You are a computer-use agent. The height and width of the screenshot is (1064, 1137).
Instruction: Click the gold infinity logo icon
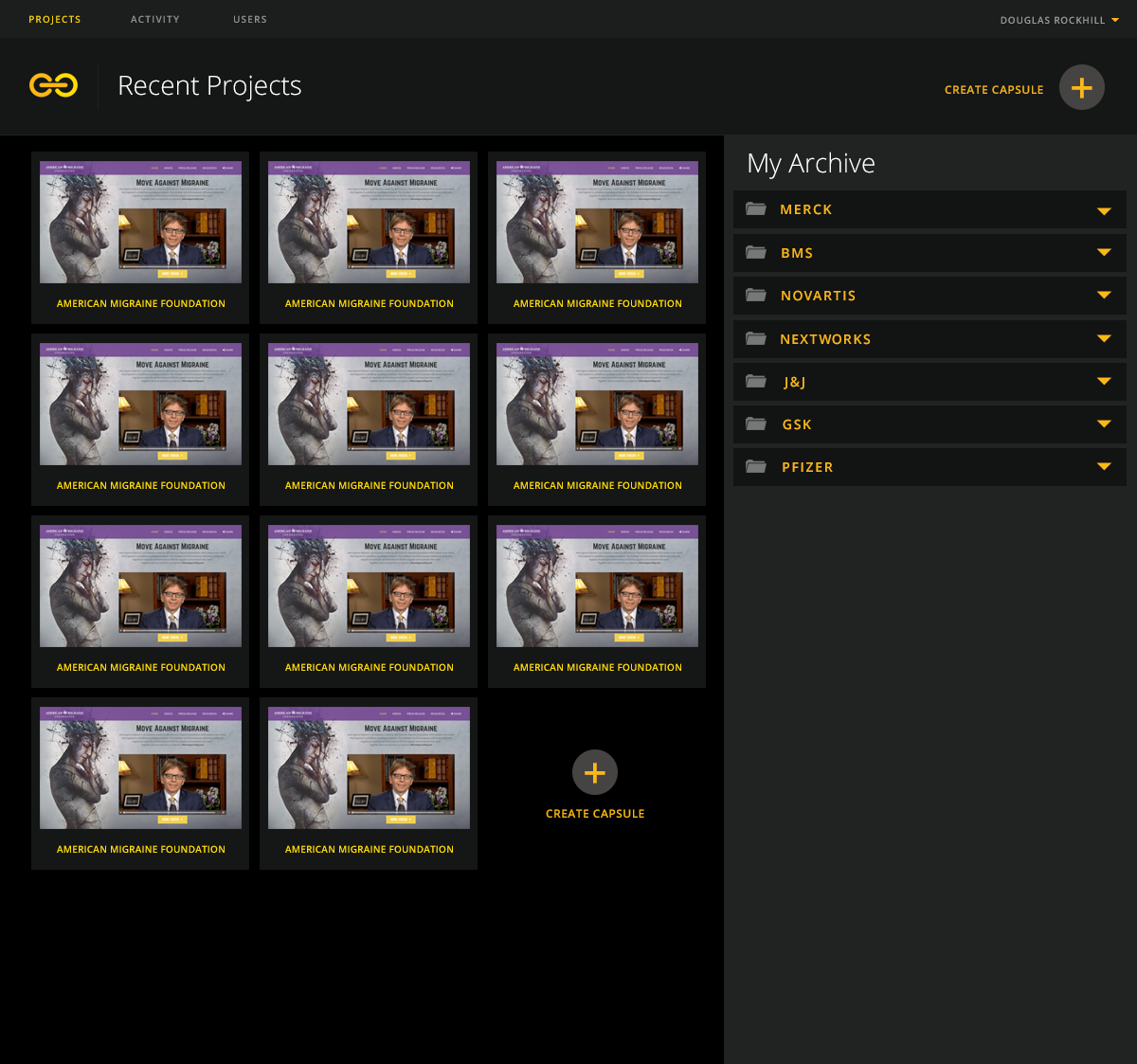point(53,85)
